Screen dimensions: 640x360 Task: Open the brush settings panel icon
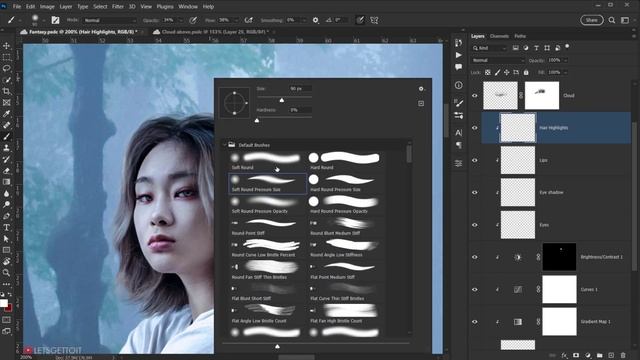pos(55,20)
